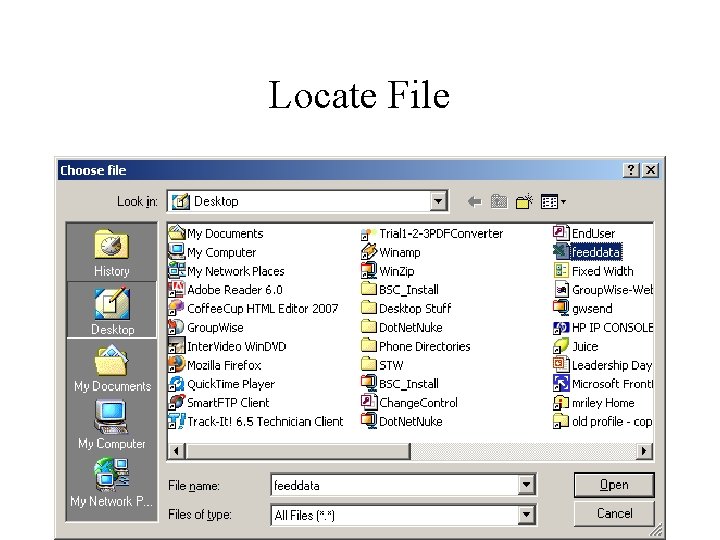The width and height of the screenshot is (720, 540).
Task: Select the ChangeControl file icon
Action: pyautogui.click(x=368, y=402)
